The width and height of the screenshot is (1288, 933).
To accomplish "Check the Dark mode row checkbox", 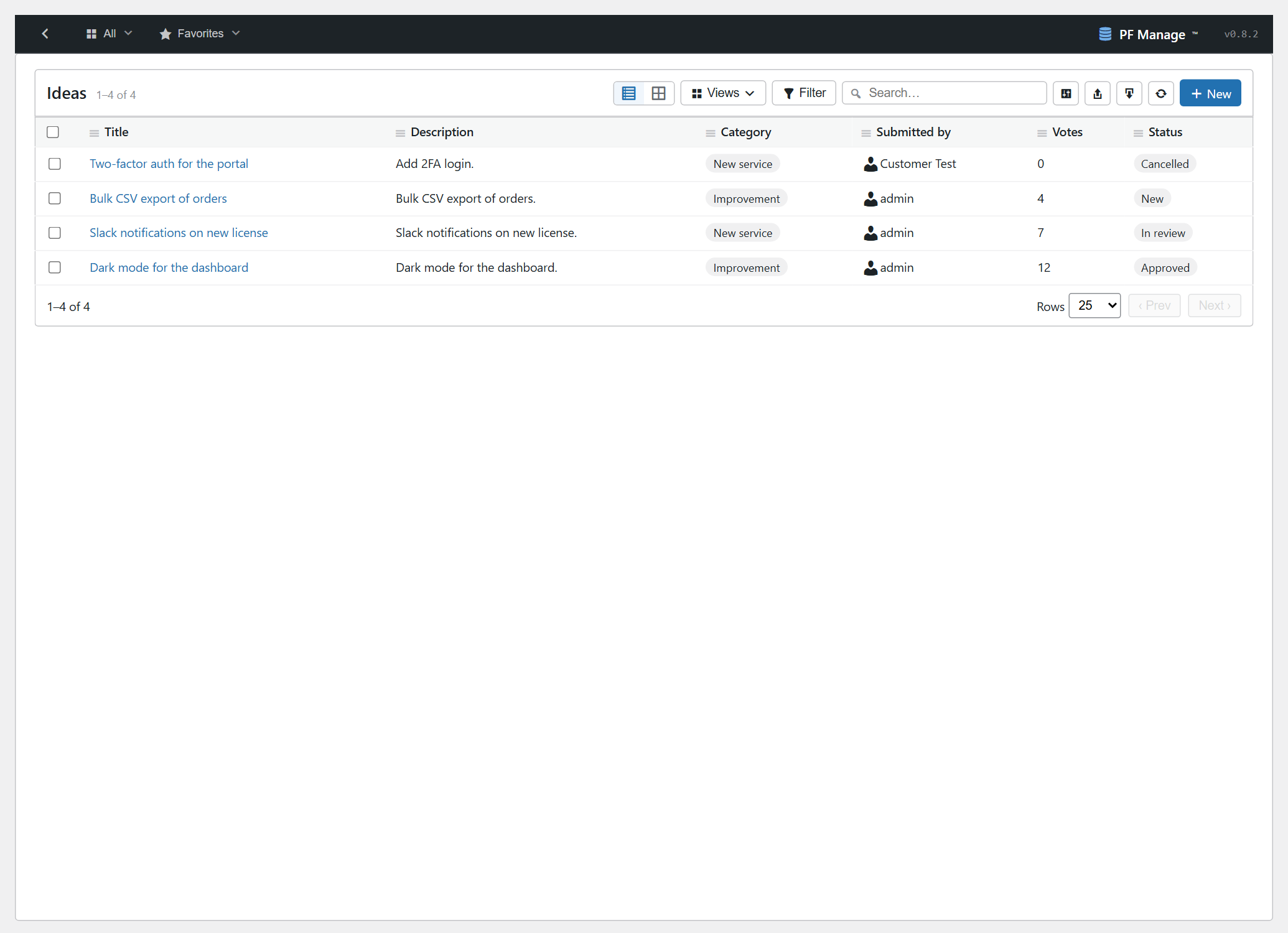I will [x=55, y=267].
